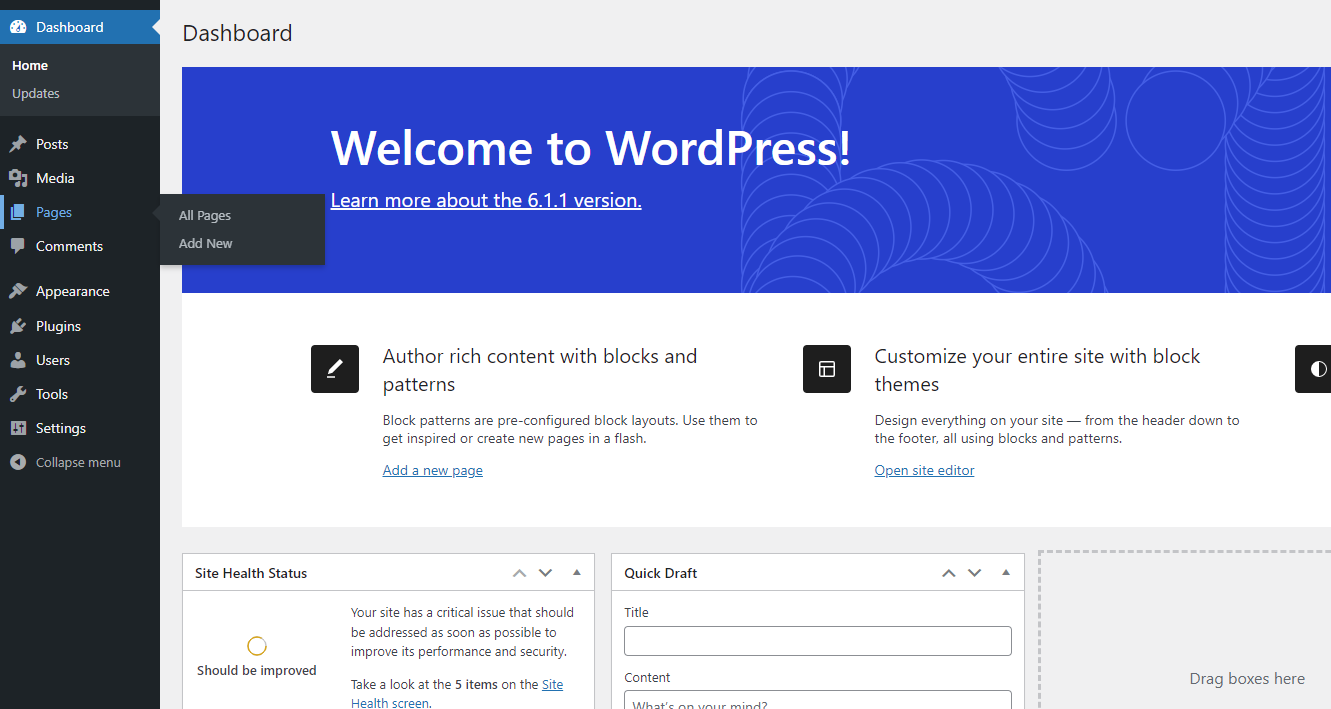The height and width of the screenshot is (709, 1331).
Task: Toggle Site Health Status panel collapse triangle
Action: tap(577, 573)
